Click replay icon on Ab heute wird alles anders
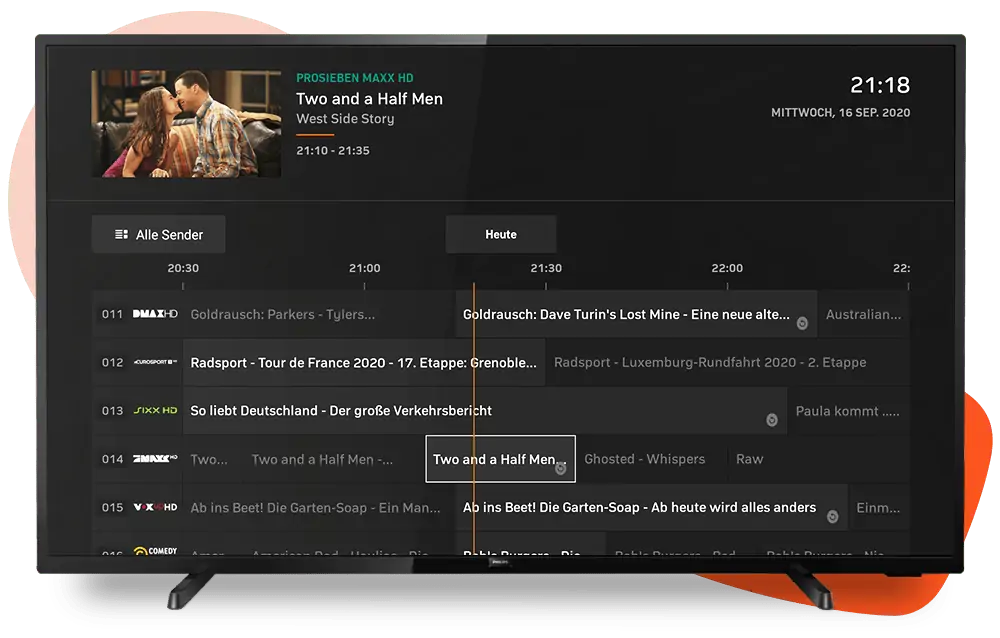 click(x=832, y=517)
